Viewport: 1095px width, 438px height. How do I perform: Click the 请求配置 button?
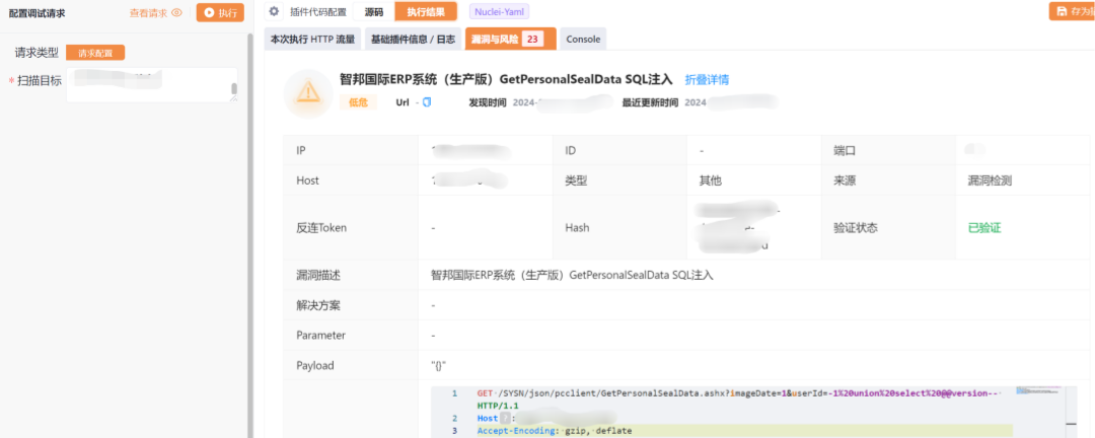coord(95,52)
